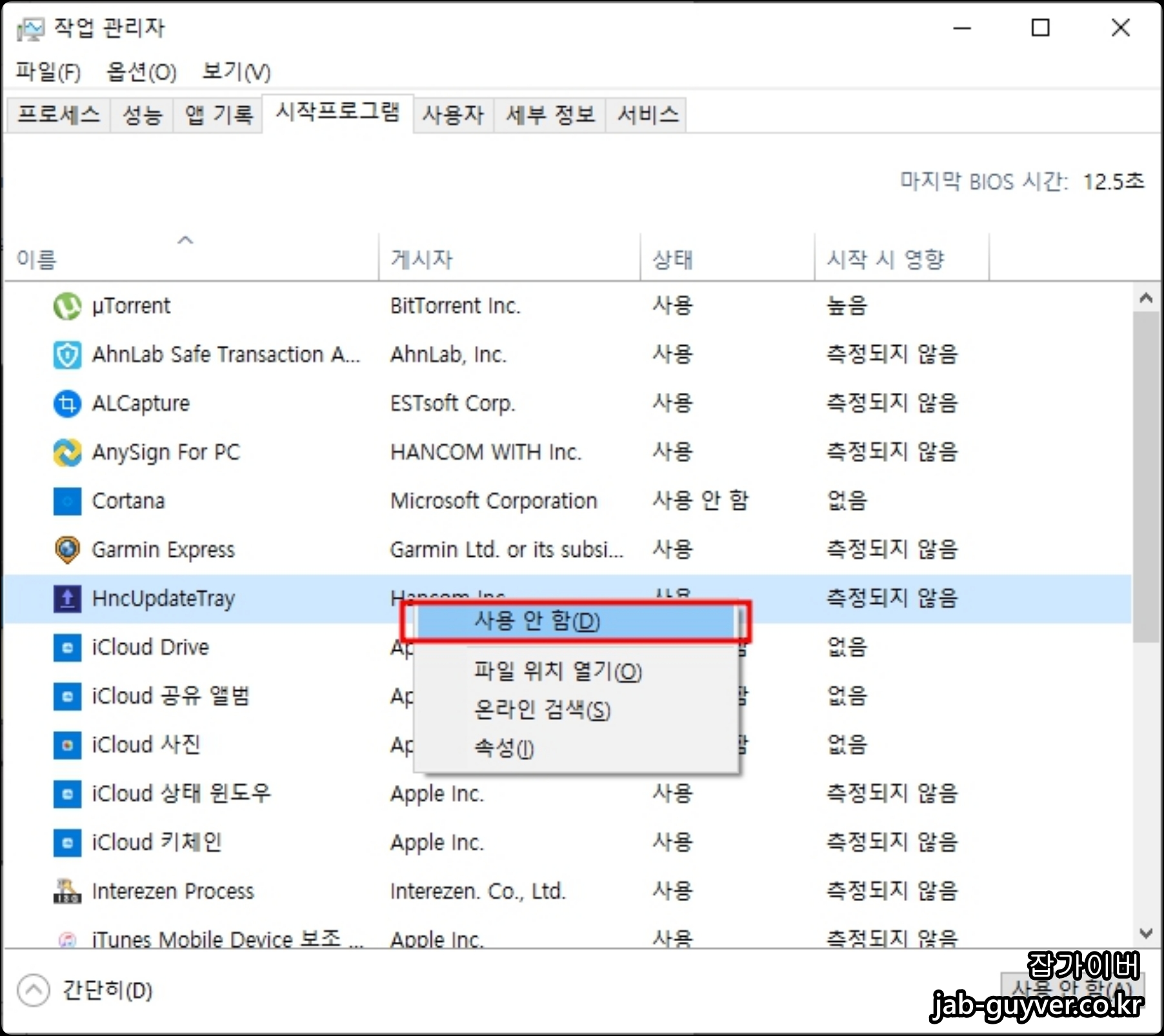Switch to the 프로세스 tab
Viewport: 1164px width, 1036px height.
coord(59,115)
